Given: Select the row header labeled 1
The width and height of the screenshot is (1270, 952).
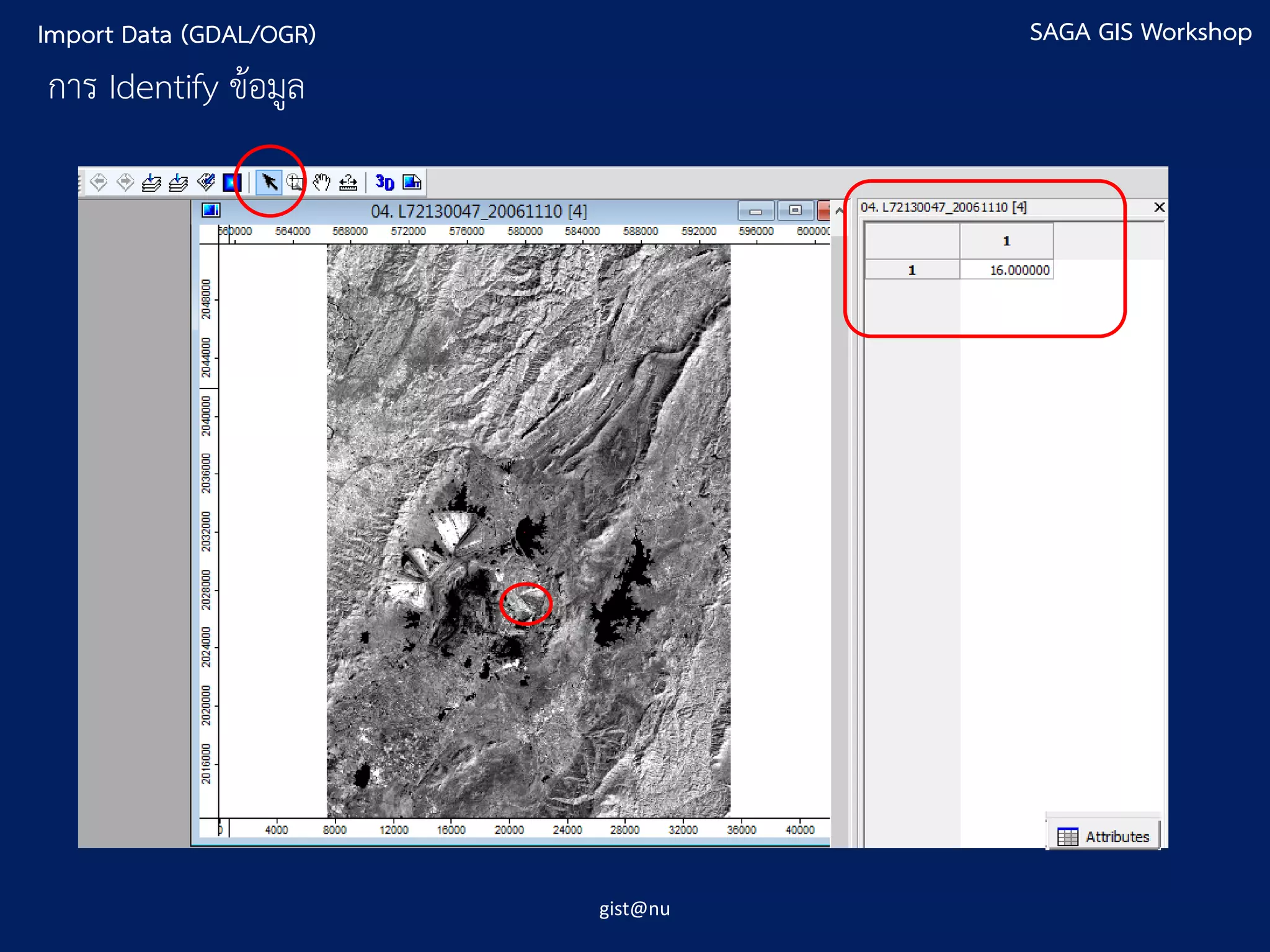Looking at the screenshot, I should 912,270.
